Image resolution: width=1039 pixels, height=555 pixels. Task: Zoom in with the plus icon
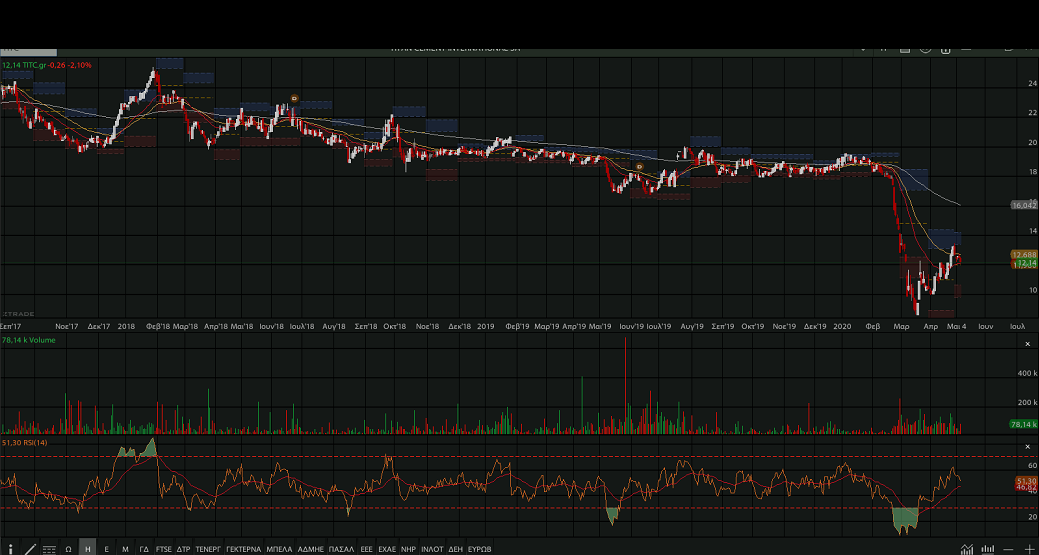pyautogui.click(x=1030, y=549)
